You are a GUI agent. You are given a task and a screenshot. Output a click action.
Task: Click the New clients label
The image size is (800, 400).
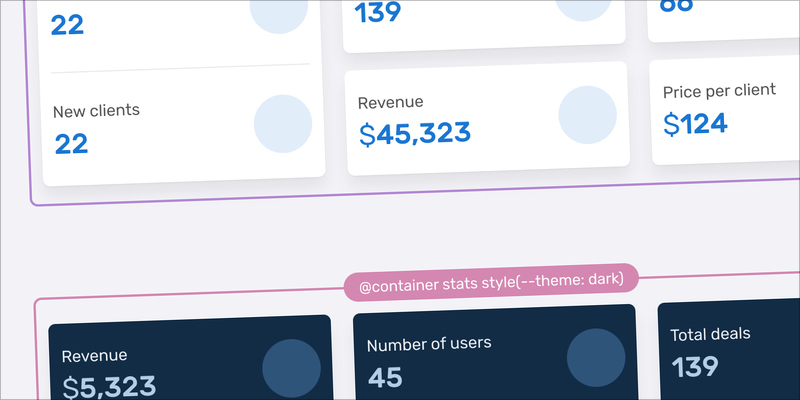point(96,111)
